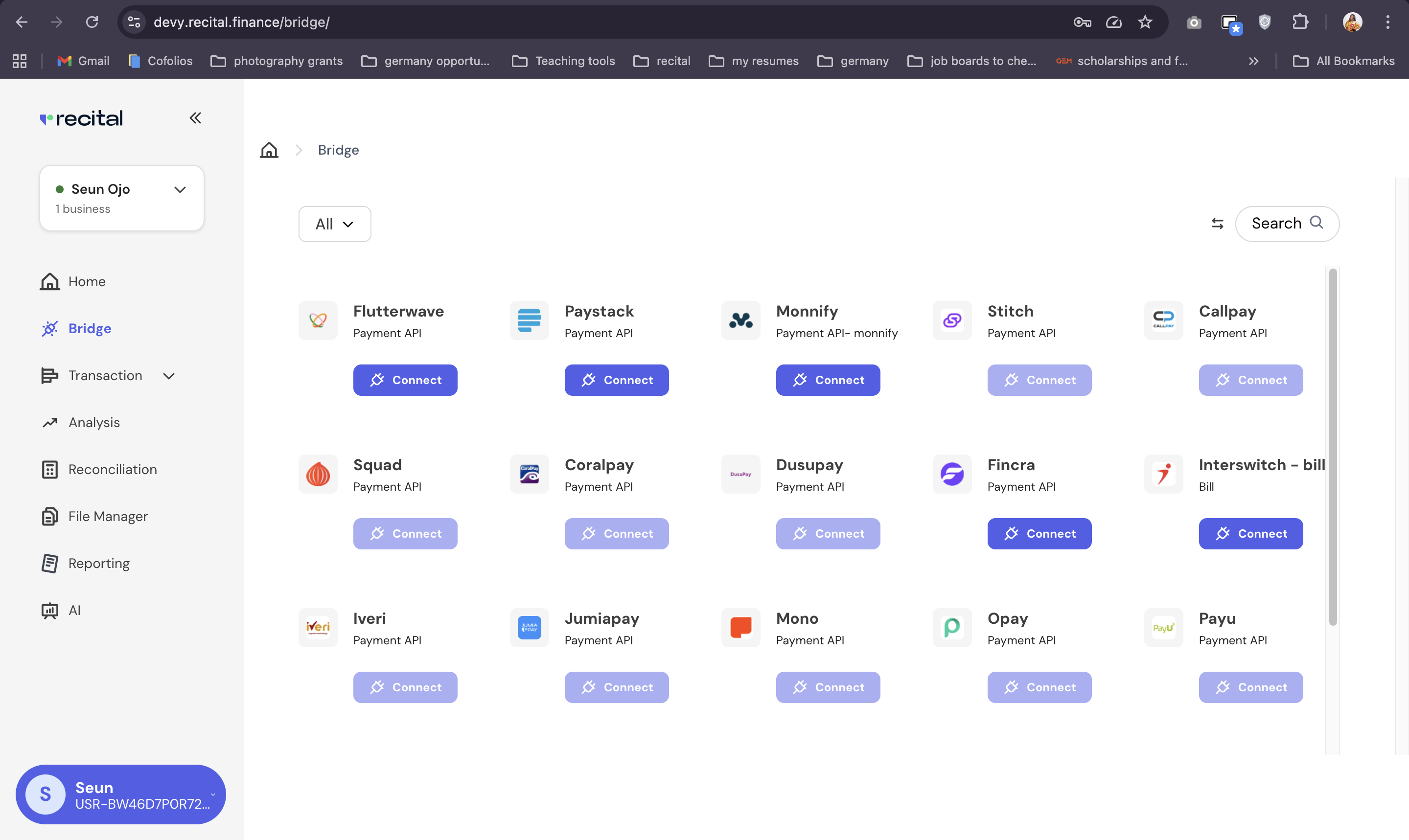Image resolution: width=1409 pixels, height=840 pixels.
Task: Click the home breadcrumb icon above Bridge
Action: (x=269, y=149)
